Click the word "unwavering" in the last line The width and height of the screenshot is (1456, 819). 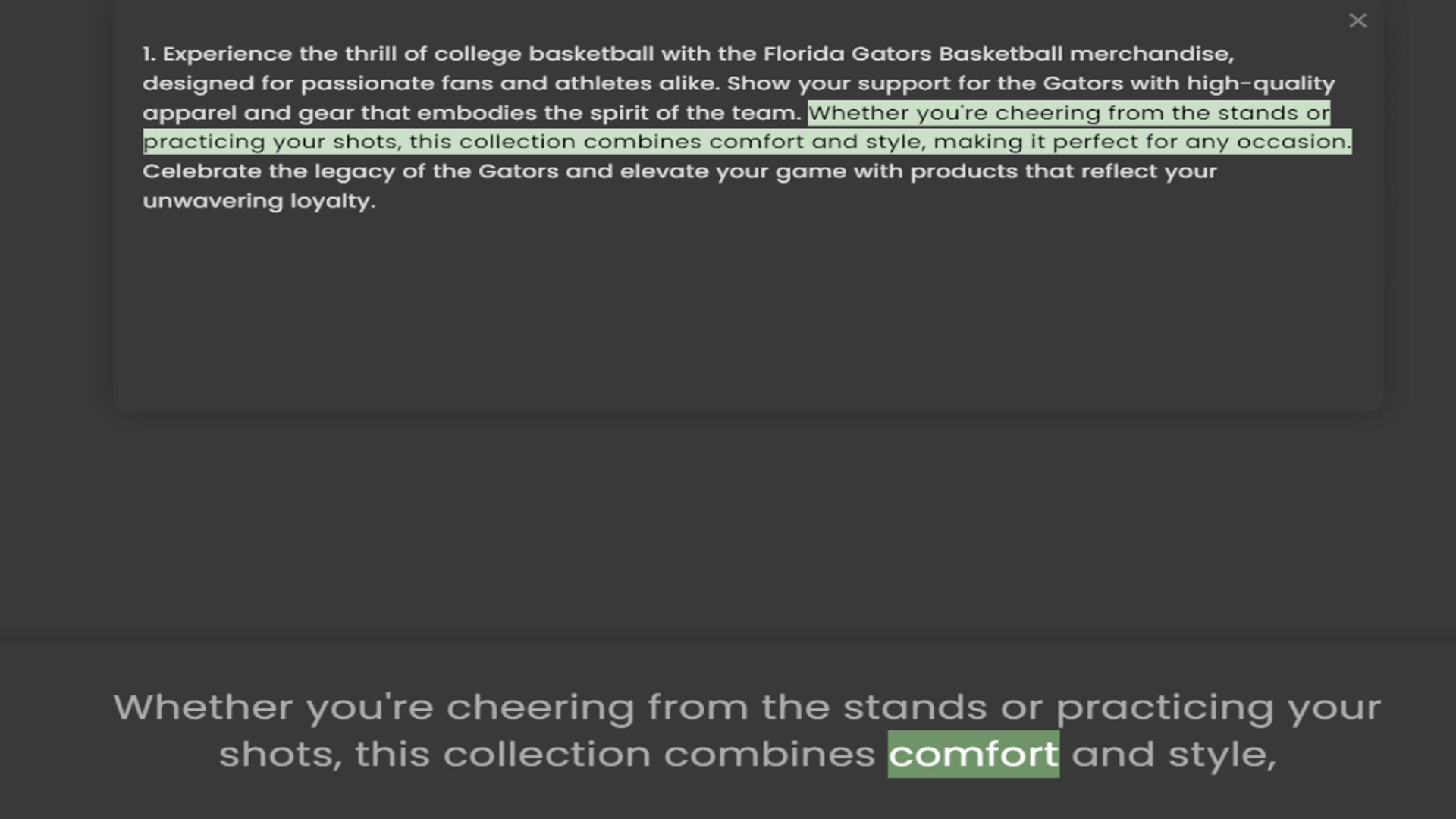[x=212, y=201]
